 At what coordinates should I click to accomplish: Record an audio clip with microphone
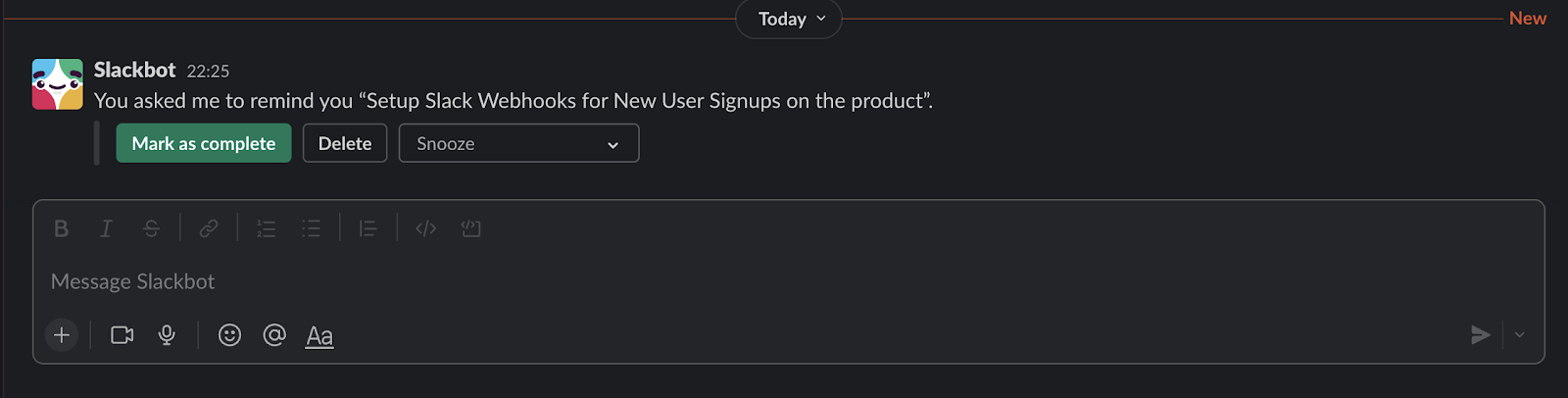tap(167, 335)
